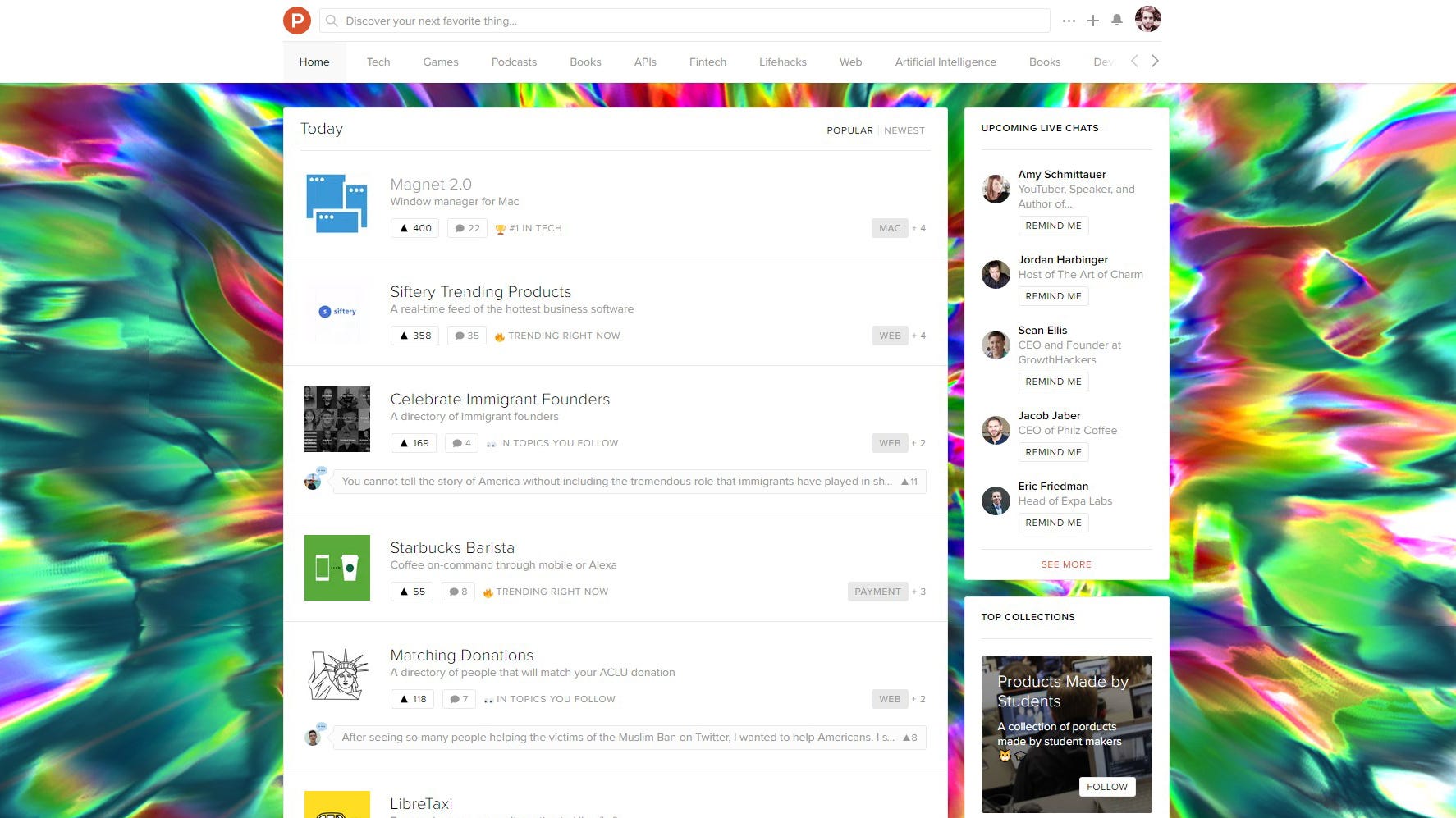
Task: Click the Siftery logo thumbnail
Action: [337, 312]
